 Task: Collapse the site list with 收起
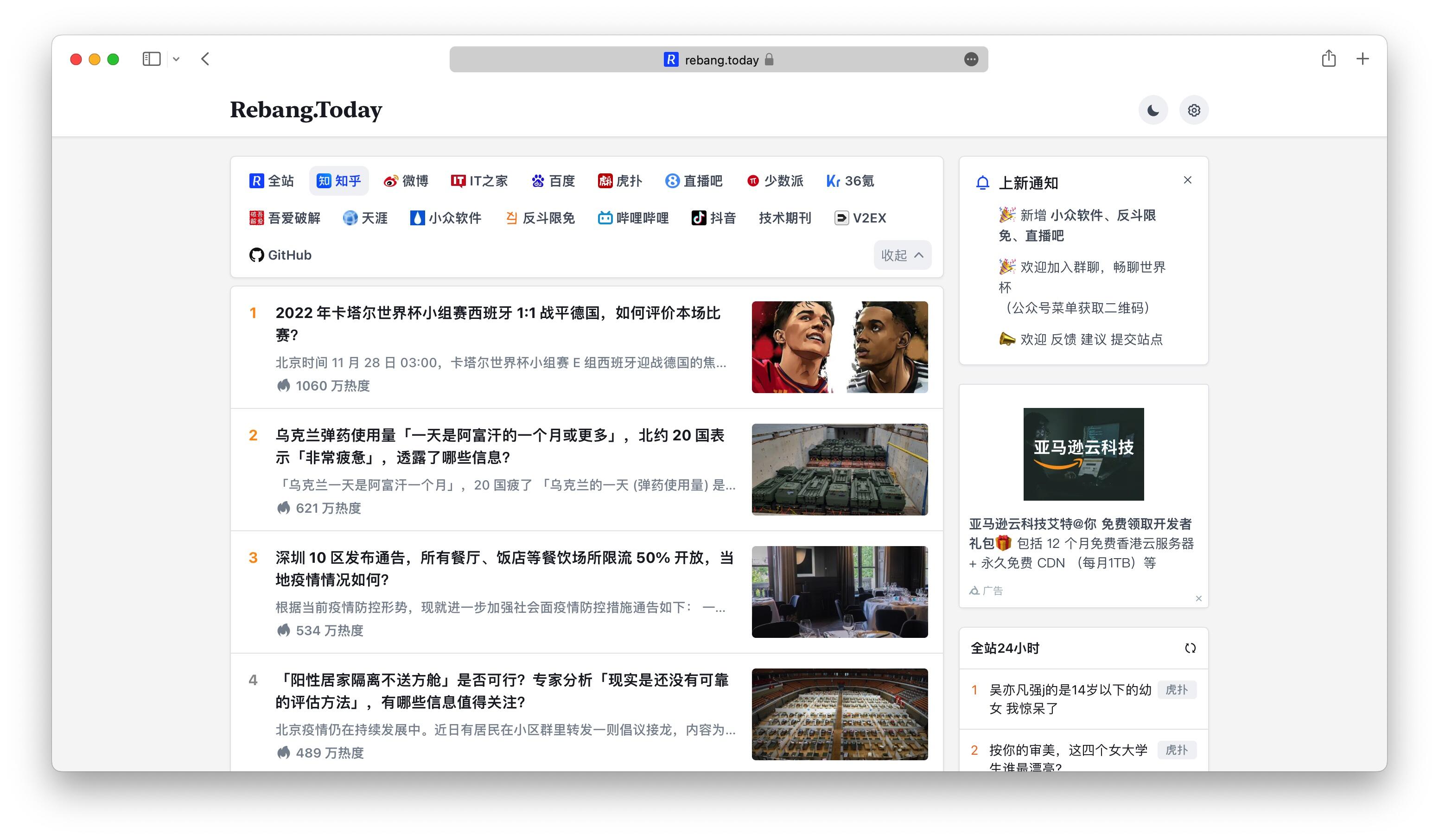tap(902, 255)
